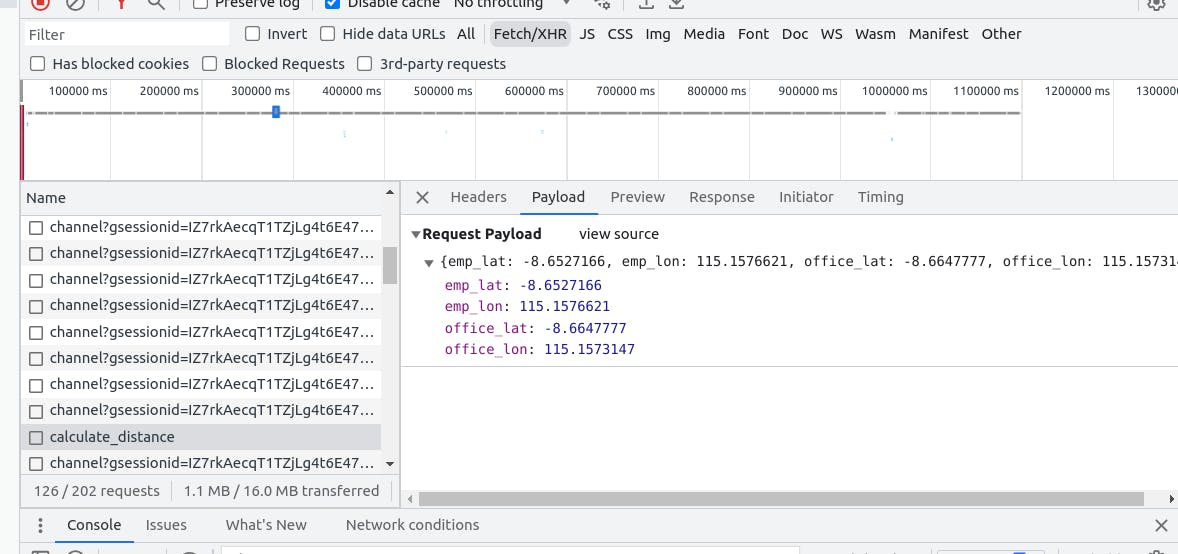Click the office_lat value -8.6647777

pos(585,328)
